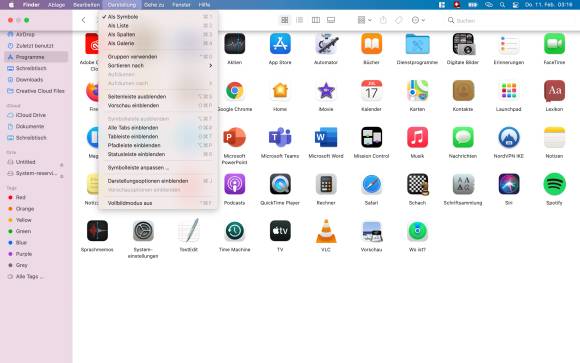Expand the Sortieren nach submenu

pyautogui.click(x=158, y=65)
